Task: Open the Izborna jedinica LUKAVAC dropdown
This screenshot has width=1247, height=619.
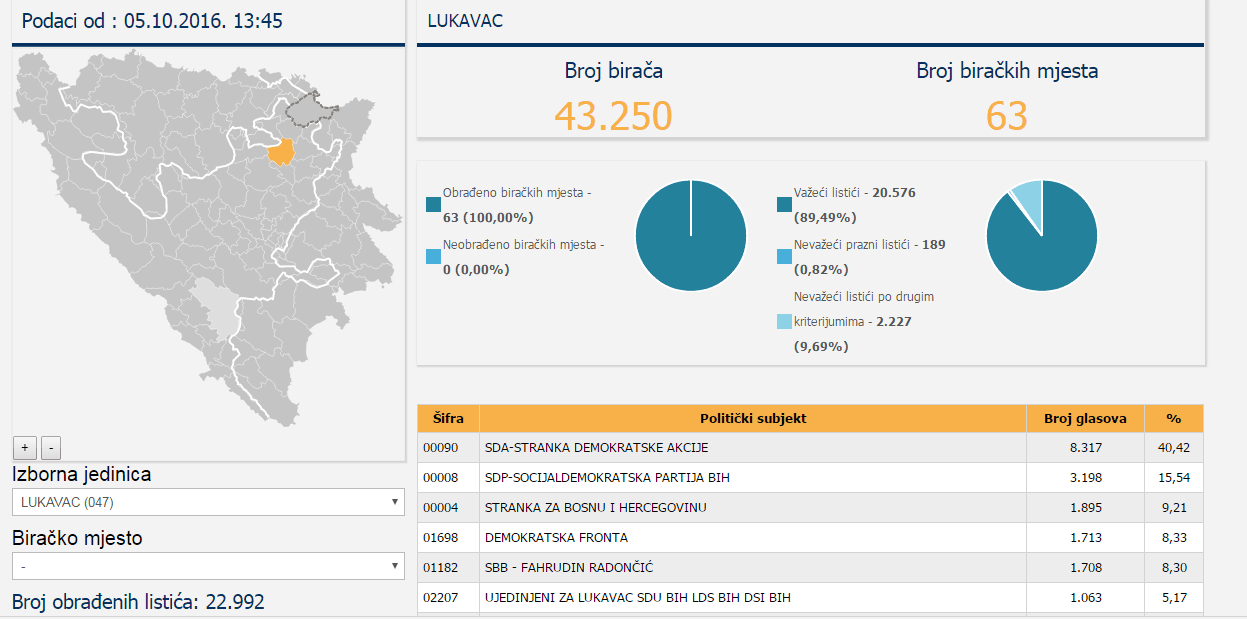Action: pyautogui.click(x=208, y=502)
